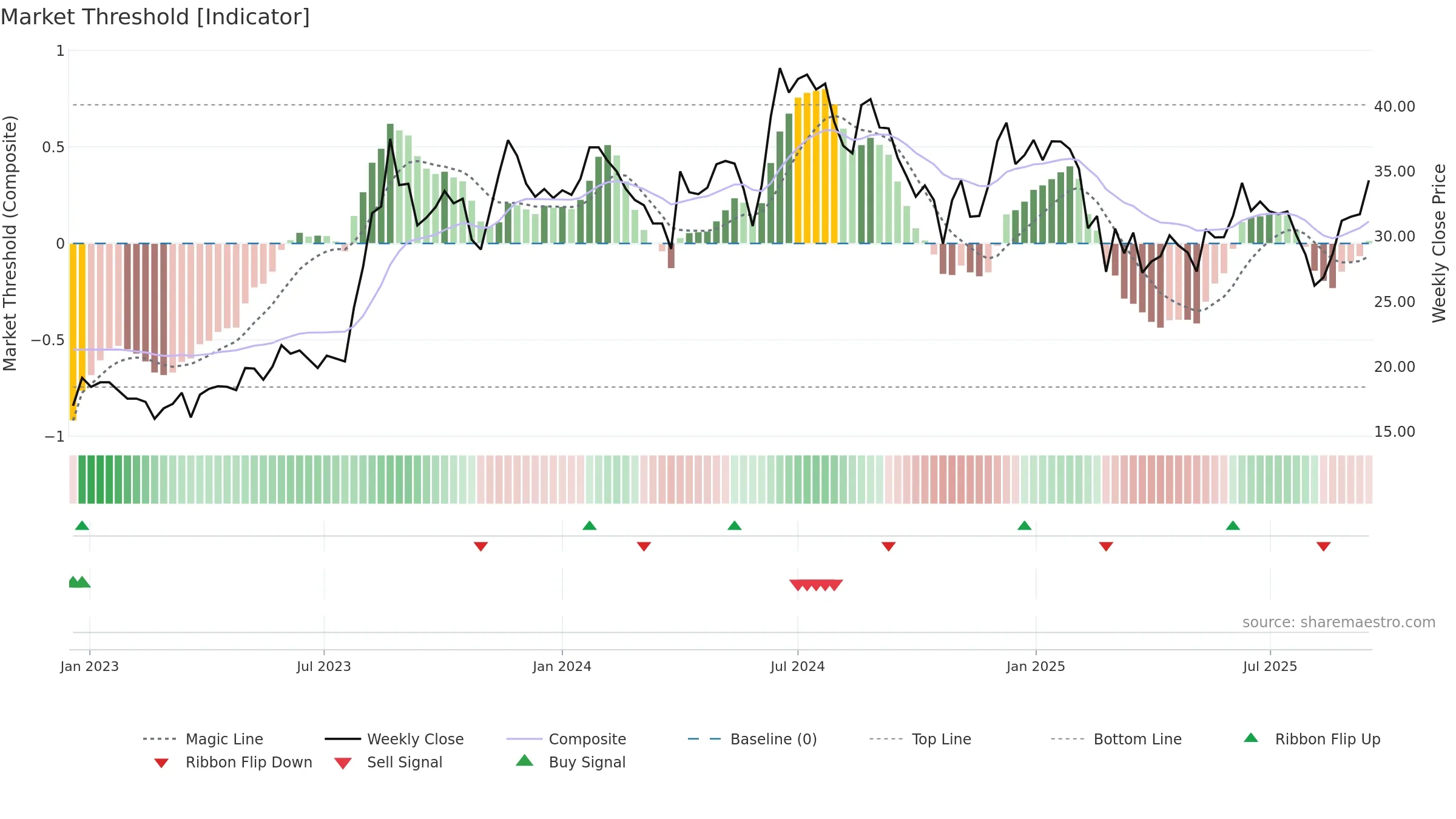The width and height of the screenshot is (1456, 819).
Task: Click the ribbon flip down marker near Mar 2024
Action: (x=644, y=547)
